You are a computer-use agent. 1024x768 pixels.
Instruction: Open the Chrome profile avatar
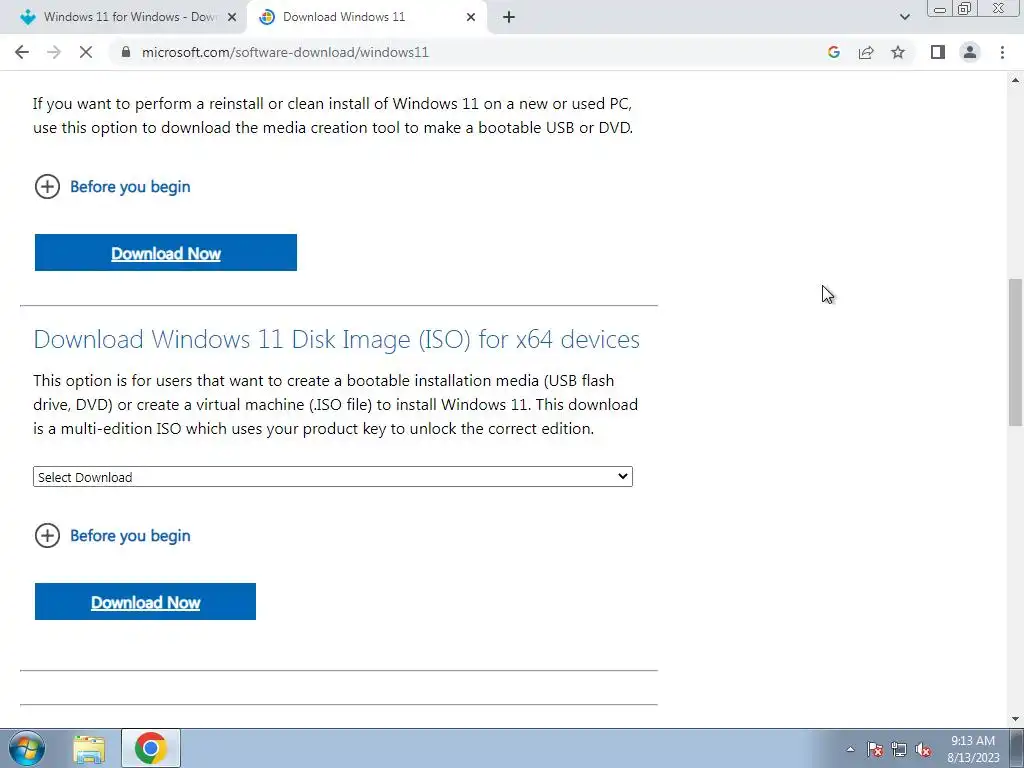(x=970, y=52)
